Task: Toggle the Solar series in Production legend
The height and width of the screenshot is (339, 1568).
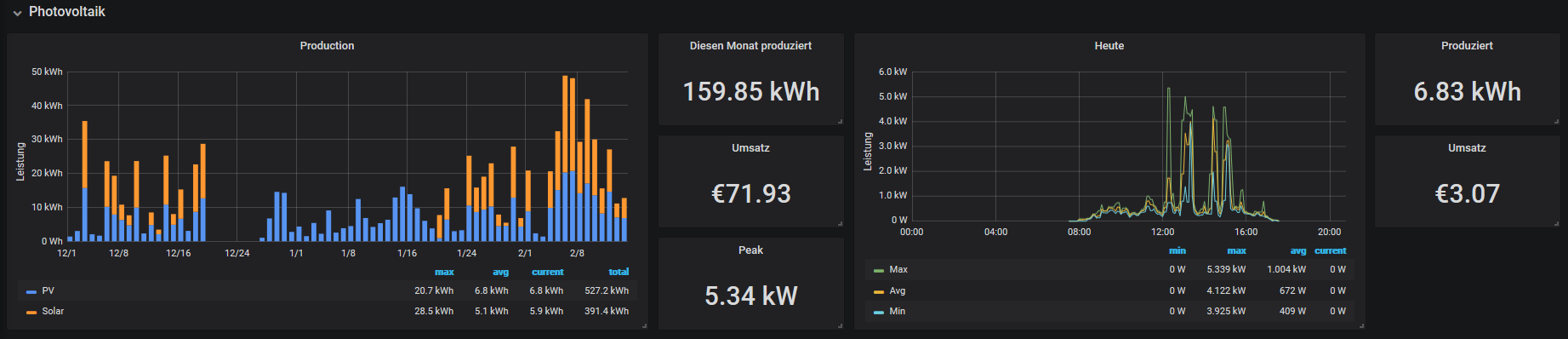Action: (53, 311)
